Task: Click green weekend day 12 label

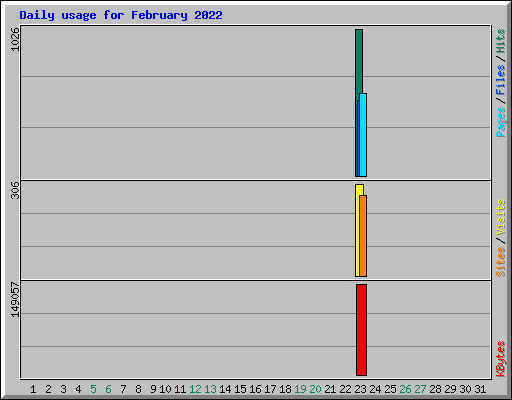Action: tap(195, 389)
